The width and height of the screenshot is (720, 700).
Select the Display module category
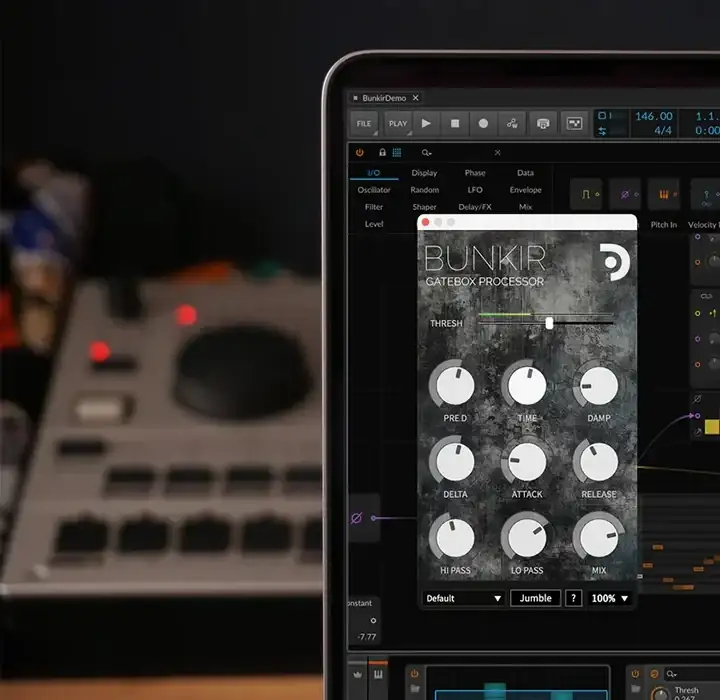pyautogui.click(x=424, y=173)
